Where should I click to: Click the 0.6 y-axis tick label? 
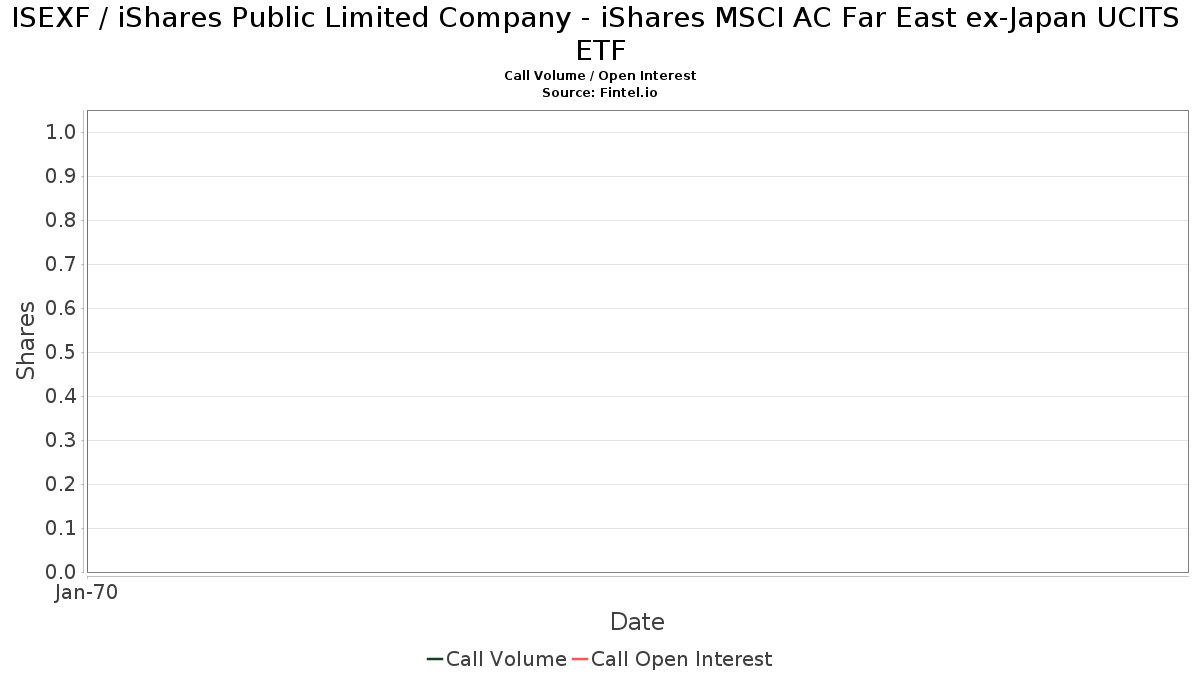(x=61, y=309)
